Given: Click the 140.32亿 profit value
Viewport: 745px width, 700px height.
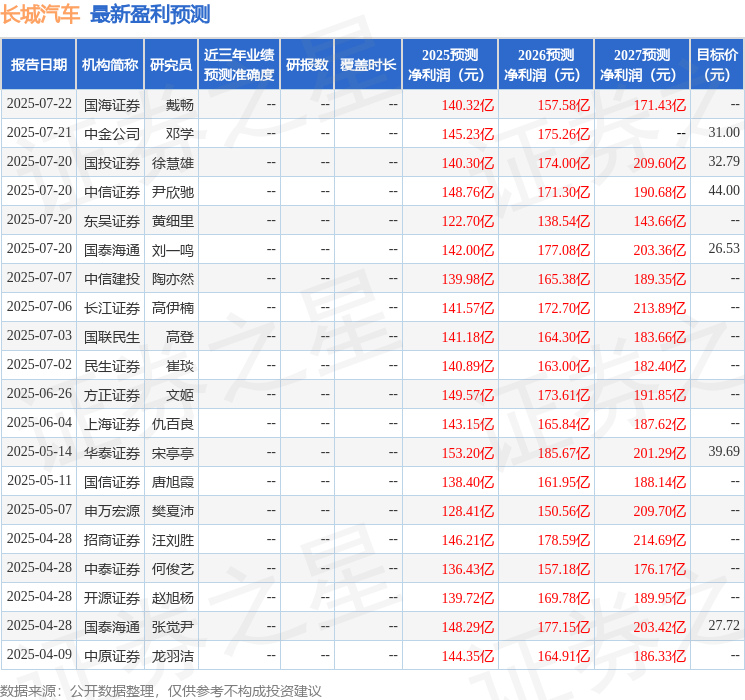Looking at the screenshot, I should point(468,105).
